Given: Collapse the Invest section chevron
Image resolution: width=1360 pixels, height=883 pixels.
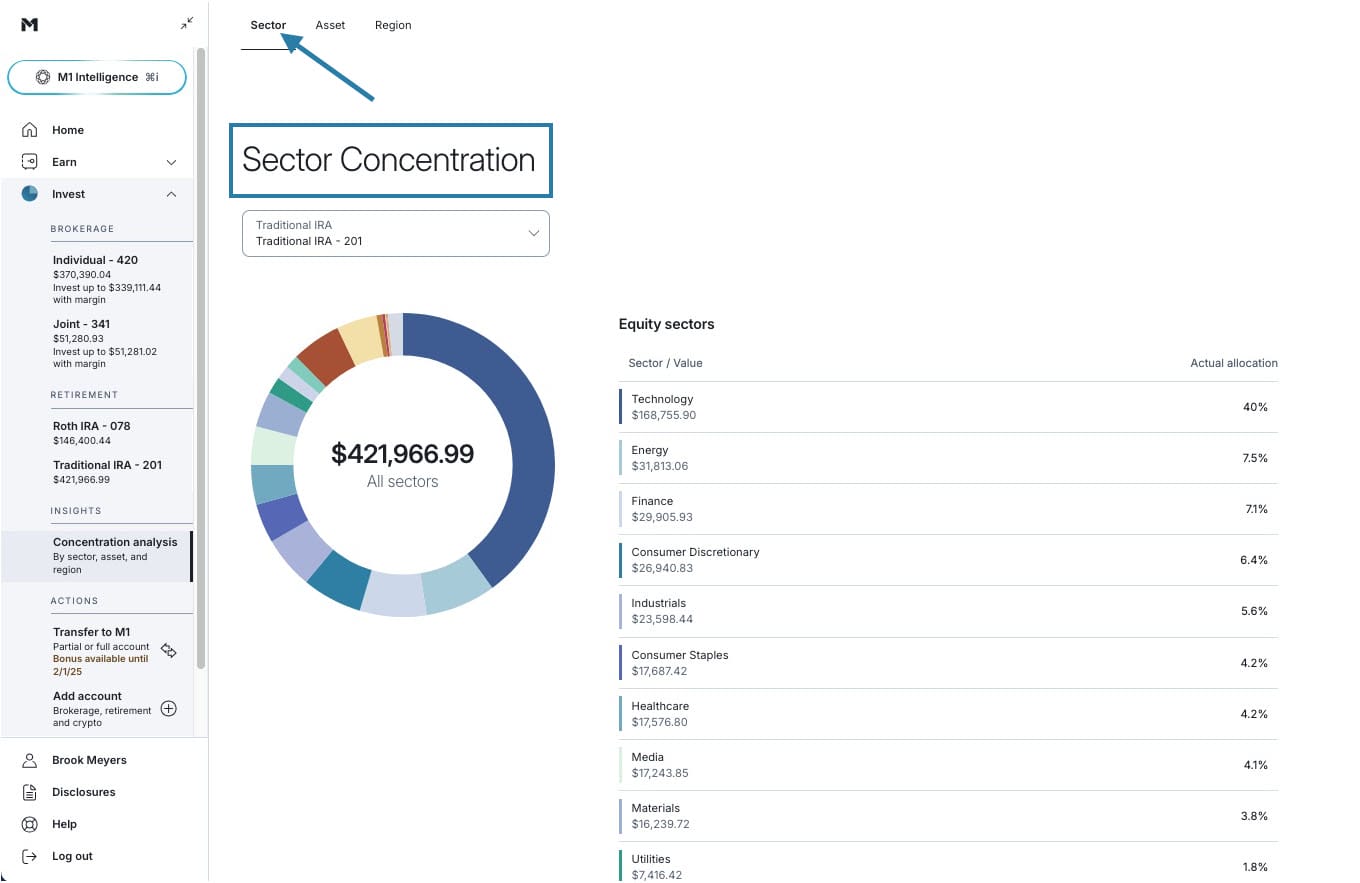Looking at the screenshot, I should click(171, 194).
